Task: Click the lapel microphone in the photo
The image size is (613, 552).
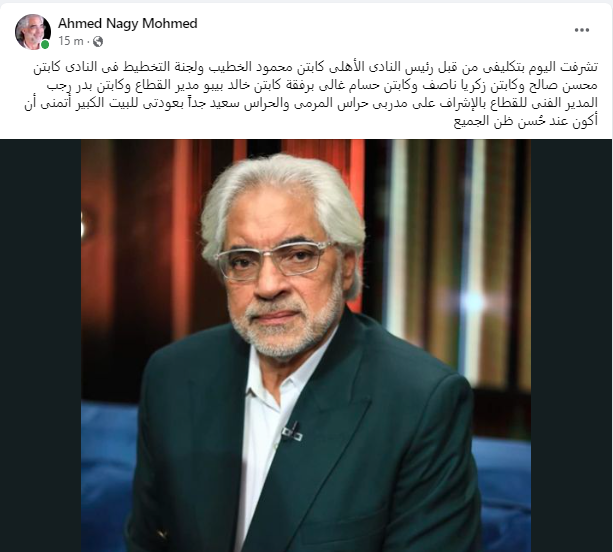Action: click(x=292, y=431)
